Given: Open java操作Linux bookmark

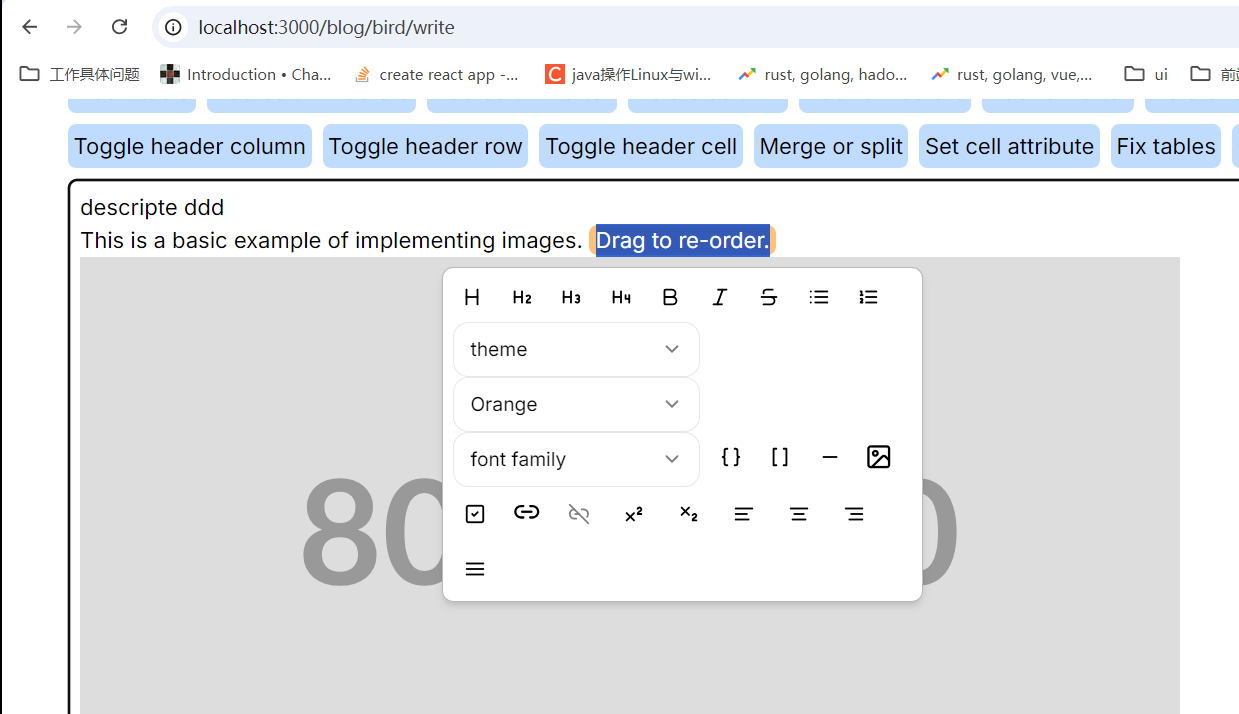Looking at the screenshot, I should [628, 74].
